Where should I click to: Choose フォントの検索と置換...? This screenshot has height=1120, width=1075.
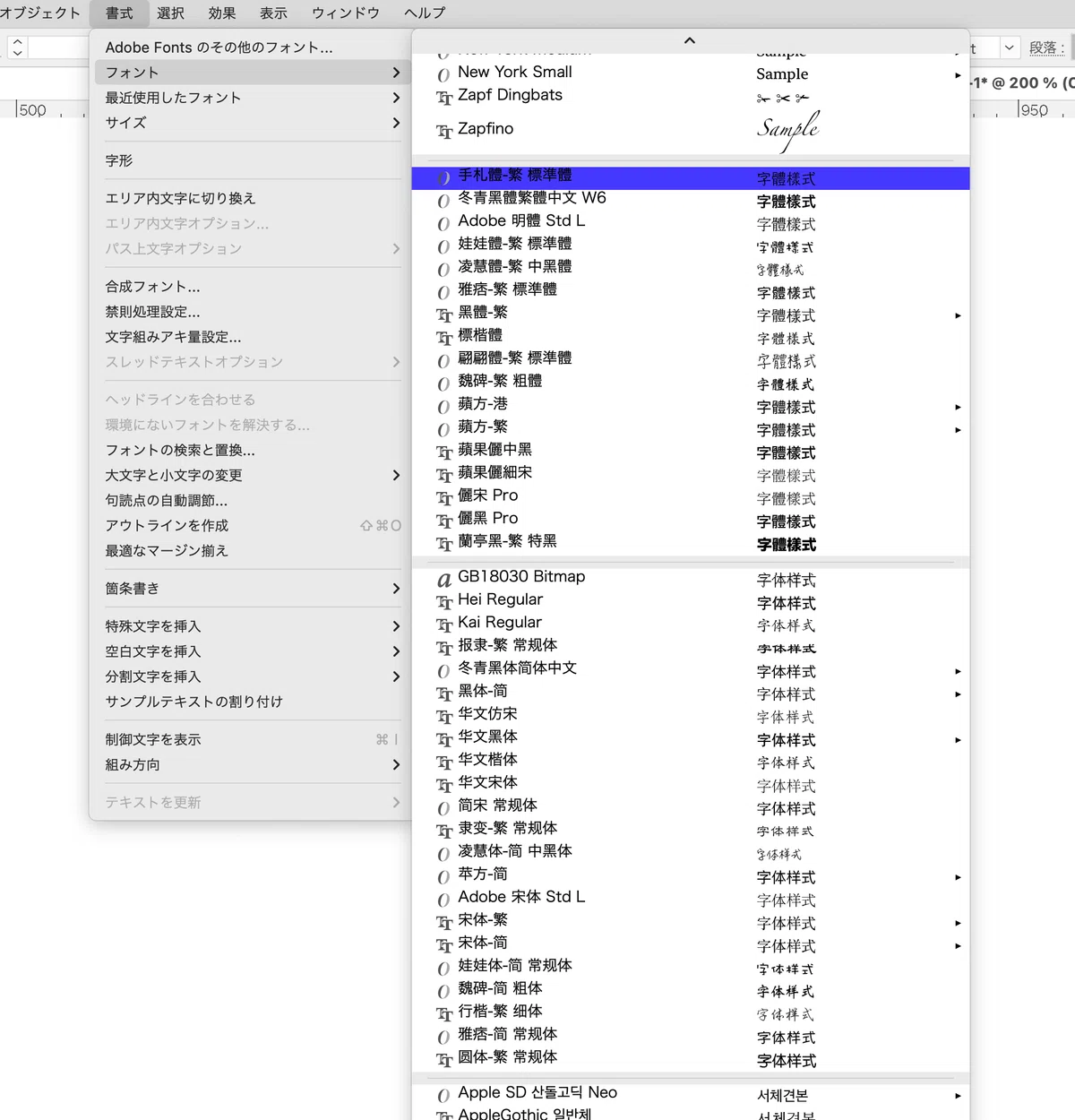pyautogui.click(x=251, y=450)
